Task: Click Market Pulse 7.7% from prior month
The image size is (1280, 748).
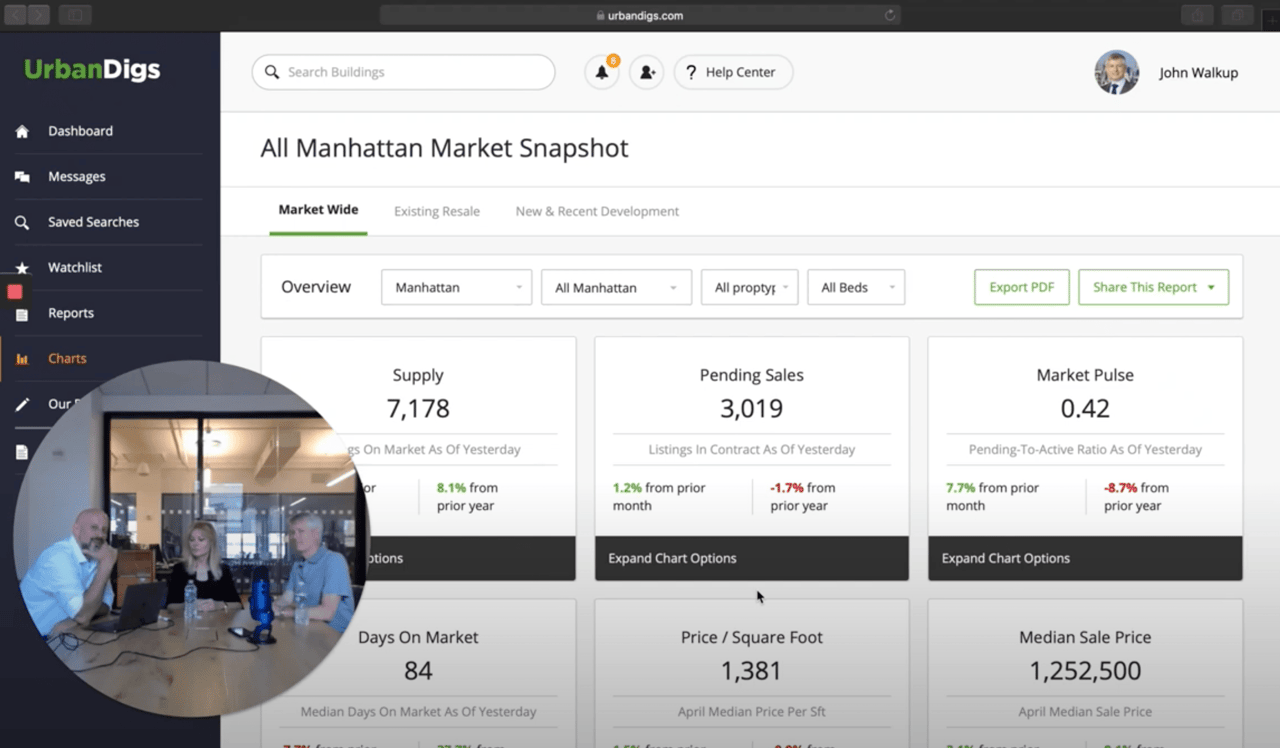Action: (x=992, y=497)
